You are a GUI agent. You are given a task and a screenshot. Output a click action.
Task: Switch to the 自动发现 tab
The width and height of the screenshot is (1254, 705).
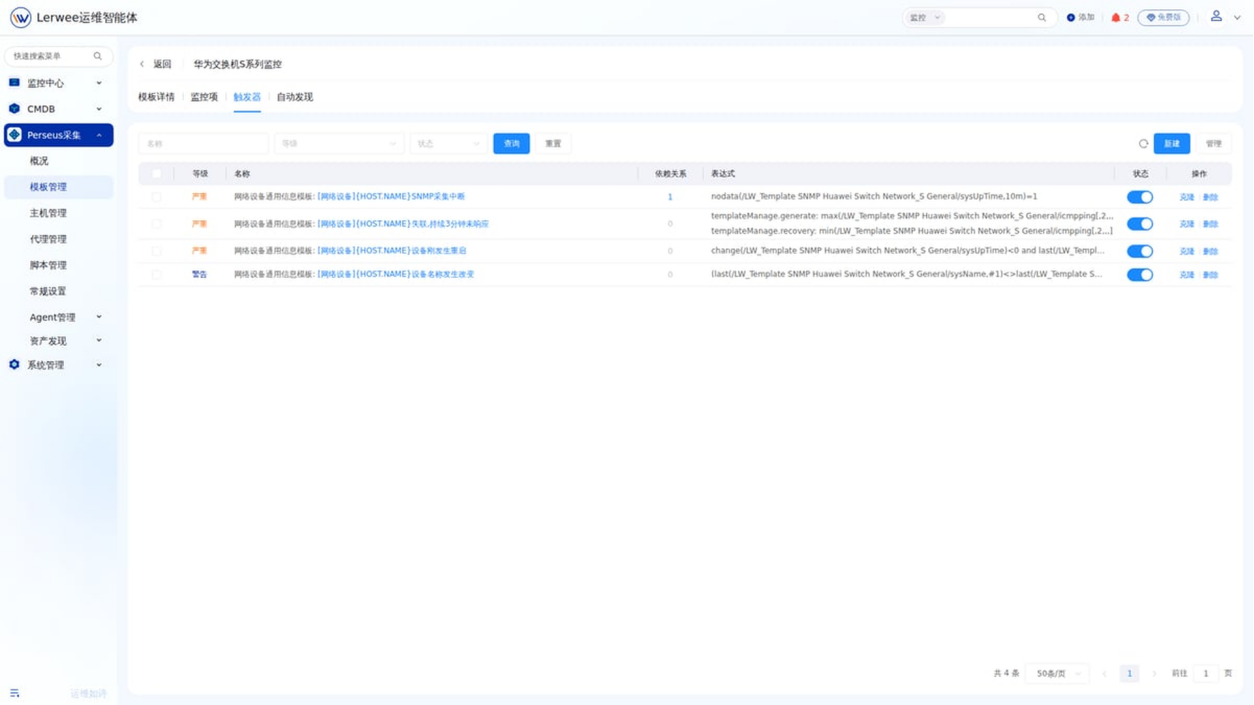click(295, 97)
